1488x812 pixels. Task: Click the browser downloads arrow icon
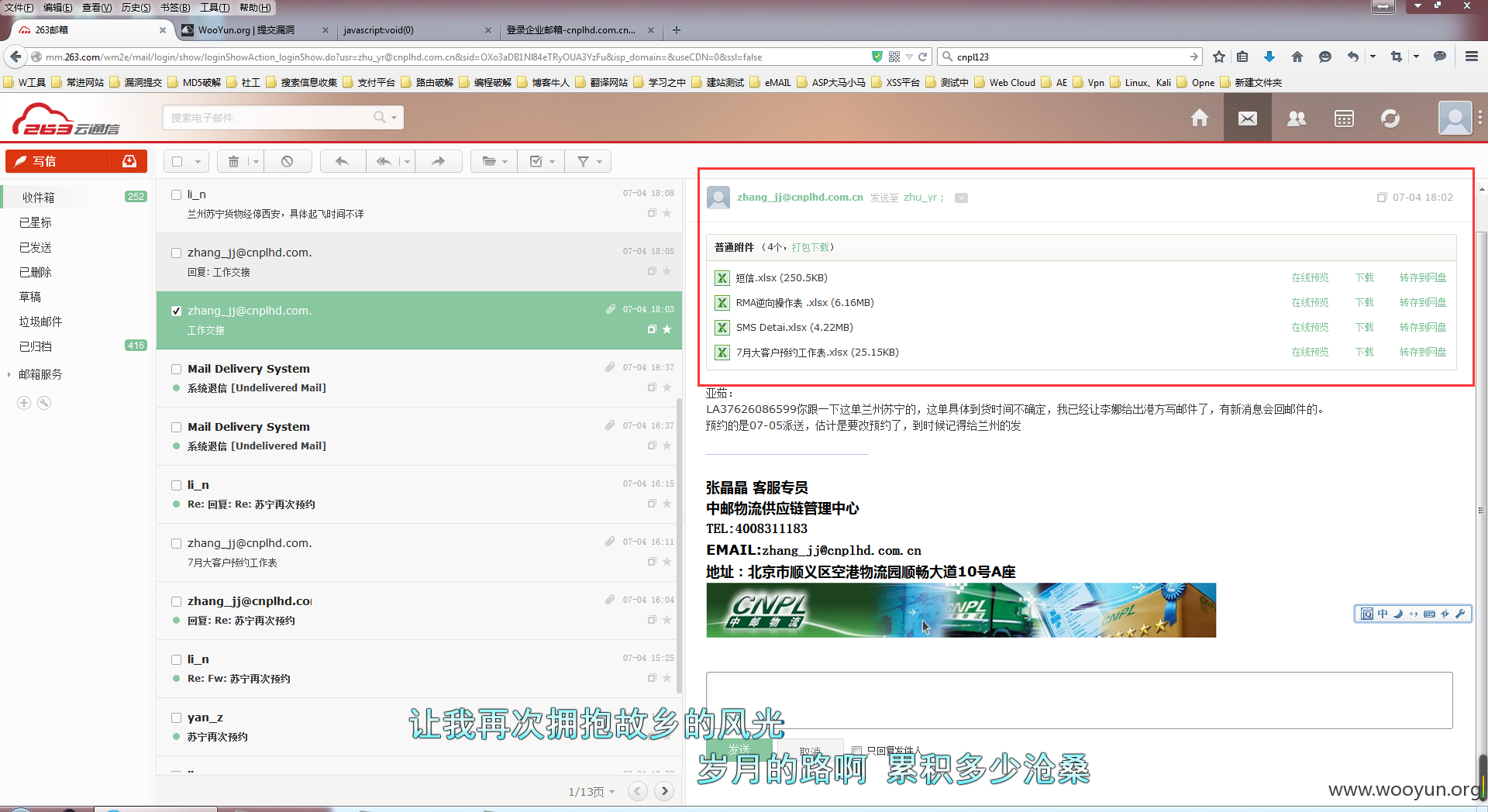click(1269, 57)
